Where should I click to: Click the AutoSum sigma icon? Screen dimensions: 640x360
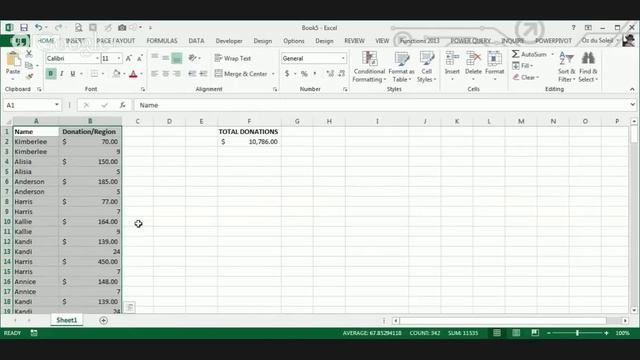[516, 54]
